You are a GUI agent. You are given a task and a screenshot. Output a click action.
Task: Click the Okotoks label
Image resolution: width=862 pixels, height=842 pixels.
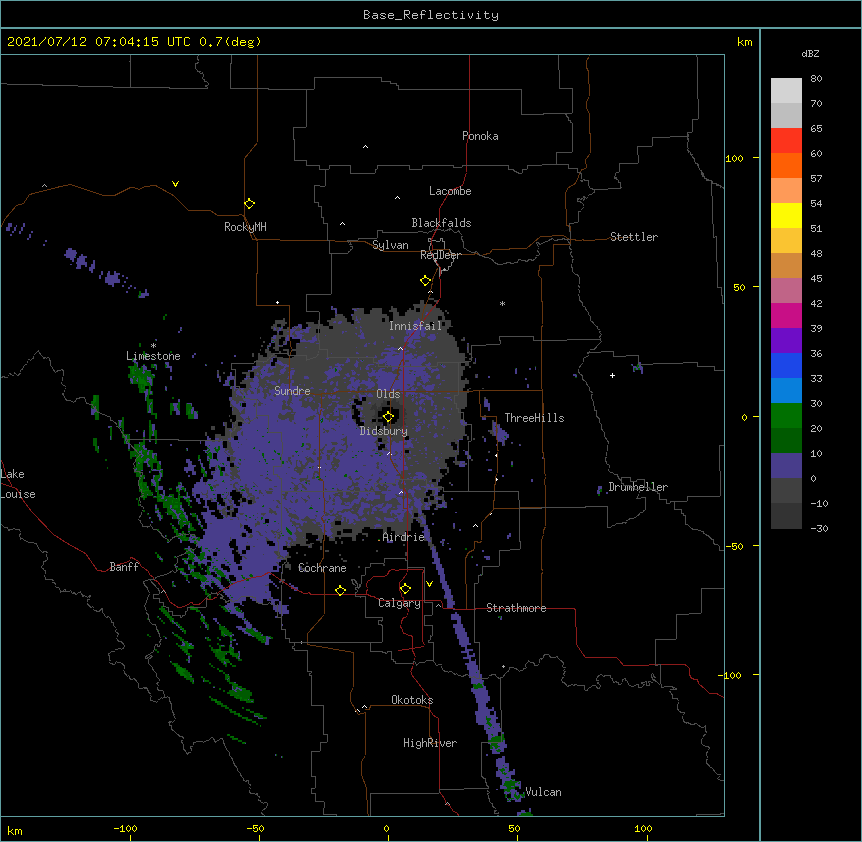412,700
